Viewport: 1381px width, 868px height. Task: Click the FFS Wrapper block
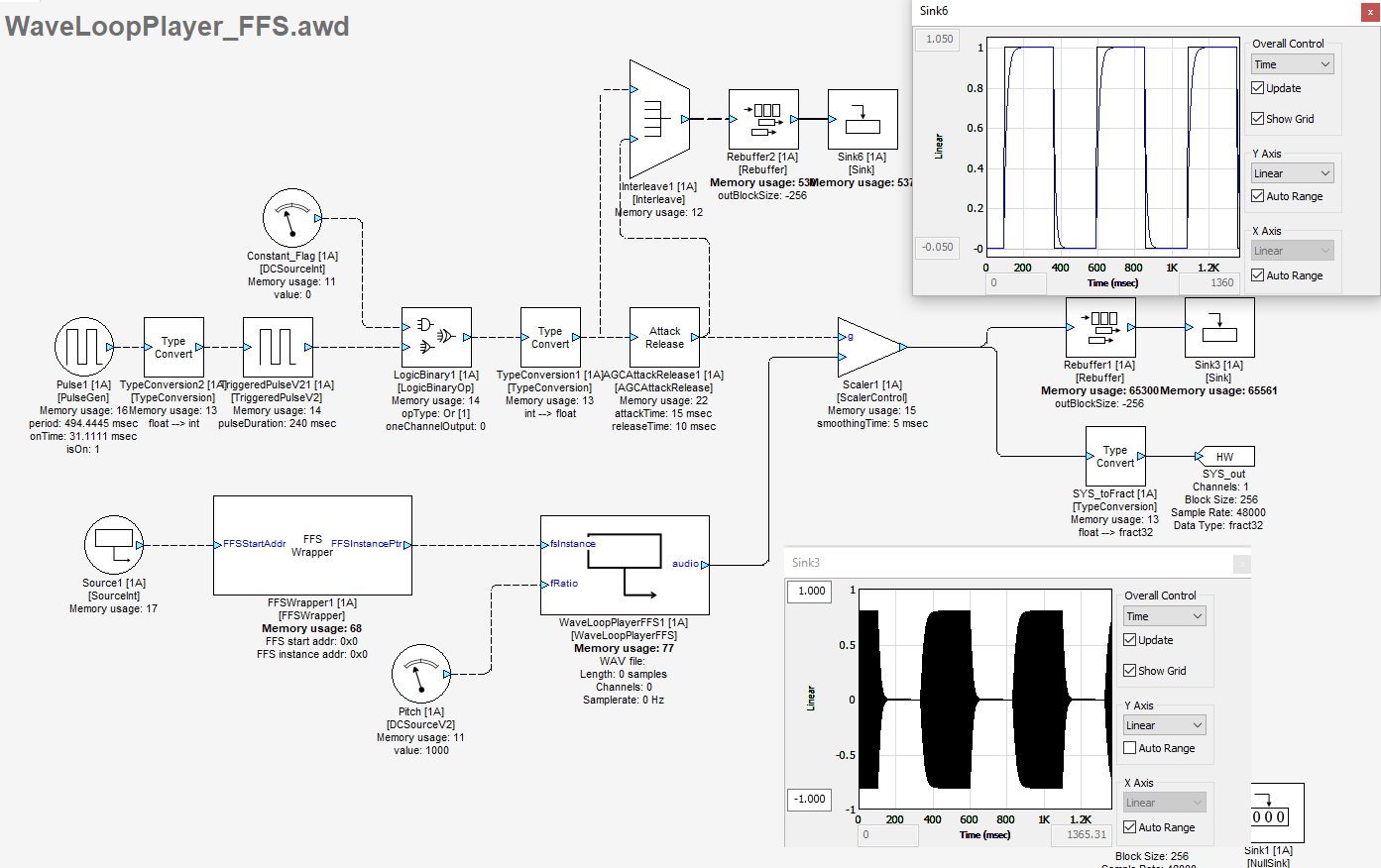tap(312, 545)
